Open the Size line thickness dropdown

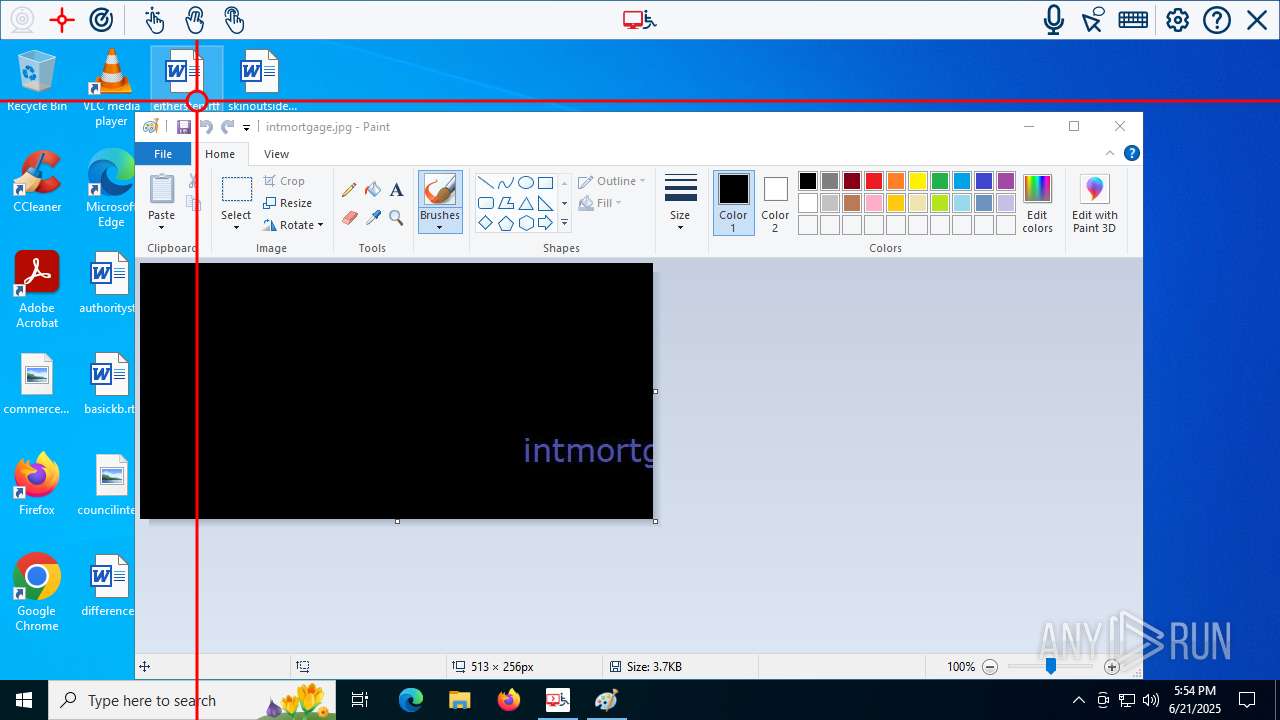[x=680, y=203]
